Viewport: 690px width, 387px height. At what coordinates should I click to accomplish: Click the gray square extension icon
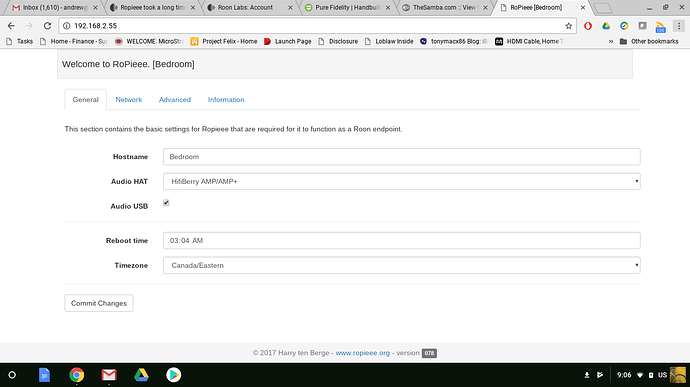(x=642, y=26)
